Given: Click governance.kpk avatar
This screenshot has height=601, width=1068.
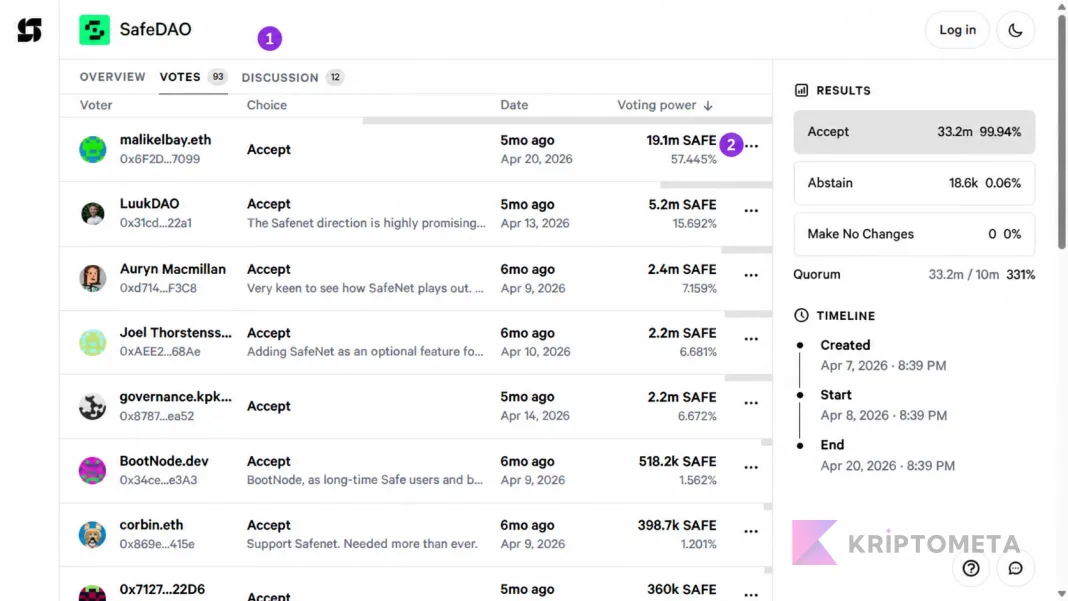Looking at the screenshot, I should (x=93, y=406).
